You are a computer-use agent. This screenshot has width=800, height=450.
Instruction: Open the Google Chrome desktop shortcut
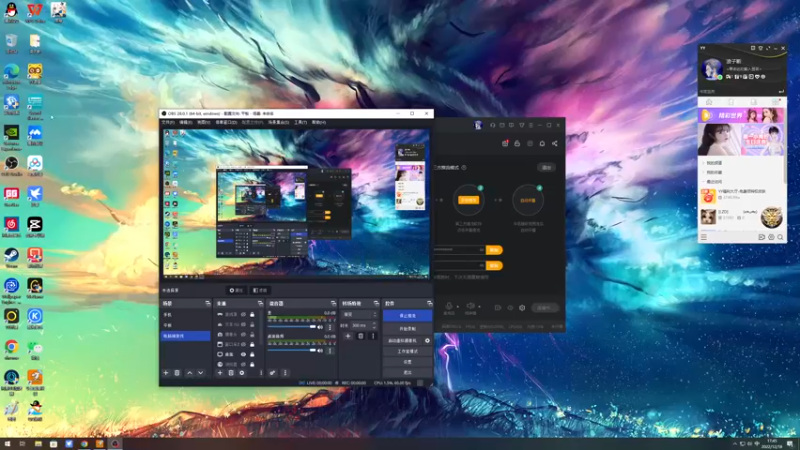(11, 349)
